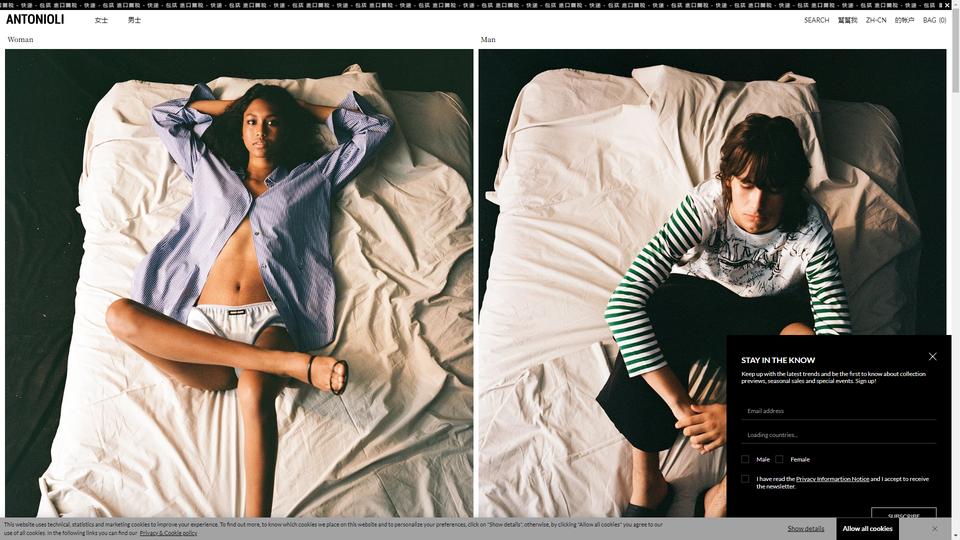Open the Privacy Information Notice link
The width and height of the screenshot is (960, 540).
(832, 479)
